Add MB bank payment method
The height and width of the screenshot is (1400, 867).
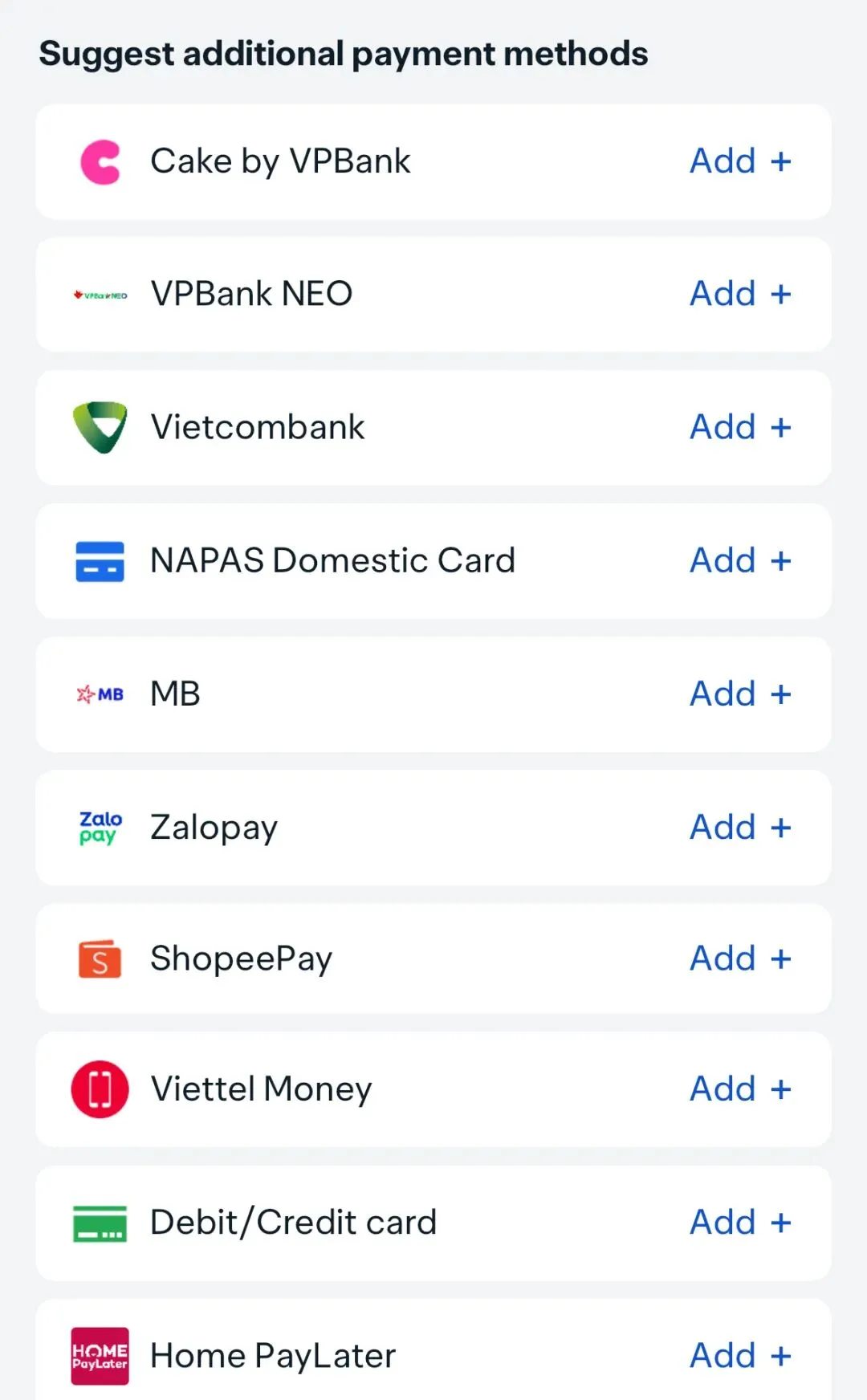[x=741, y=694]
